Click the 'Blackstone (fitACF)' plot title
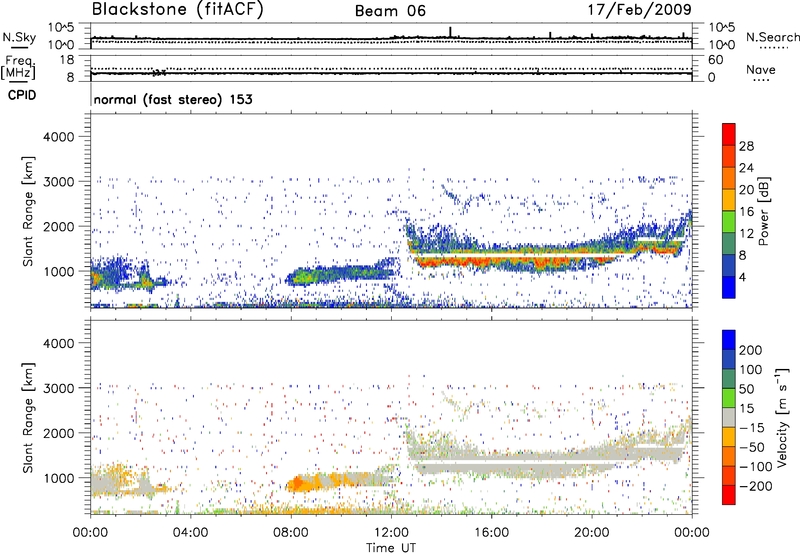800x554 pixels. pos(178,9)
